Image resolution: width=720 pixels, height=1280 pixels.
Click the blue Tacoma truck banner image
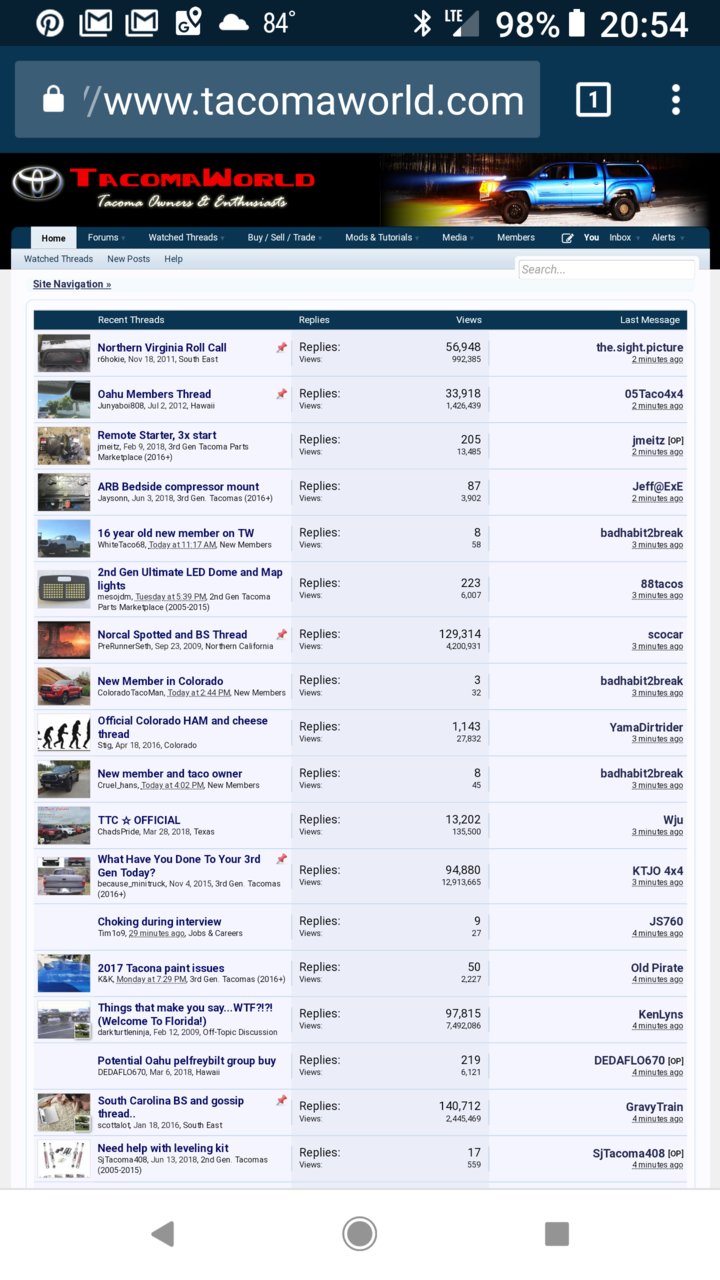pyautogui.click(x=547, y=190)
